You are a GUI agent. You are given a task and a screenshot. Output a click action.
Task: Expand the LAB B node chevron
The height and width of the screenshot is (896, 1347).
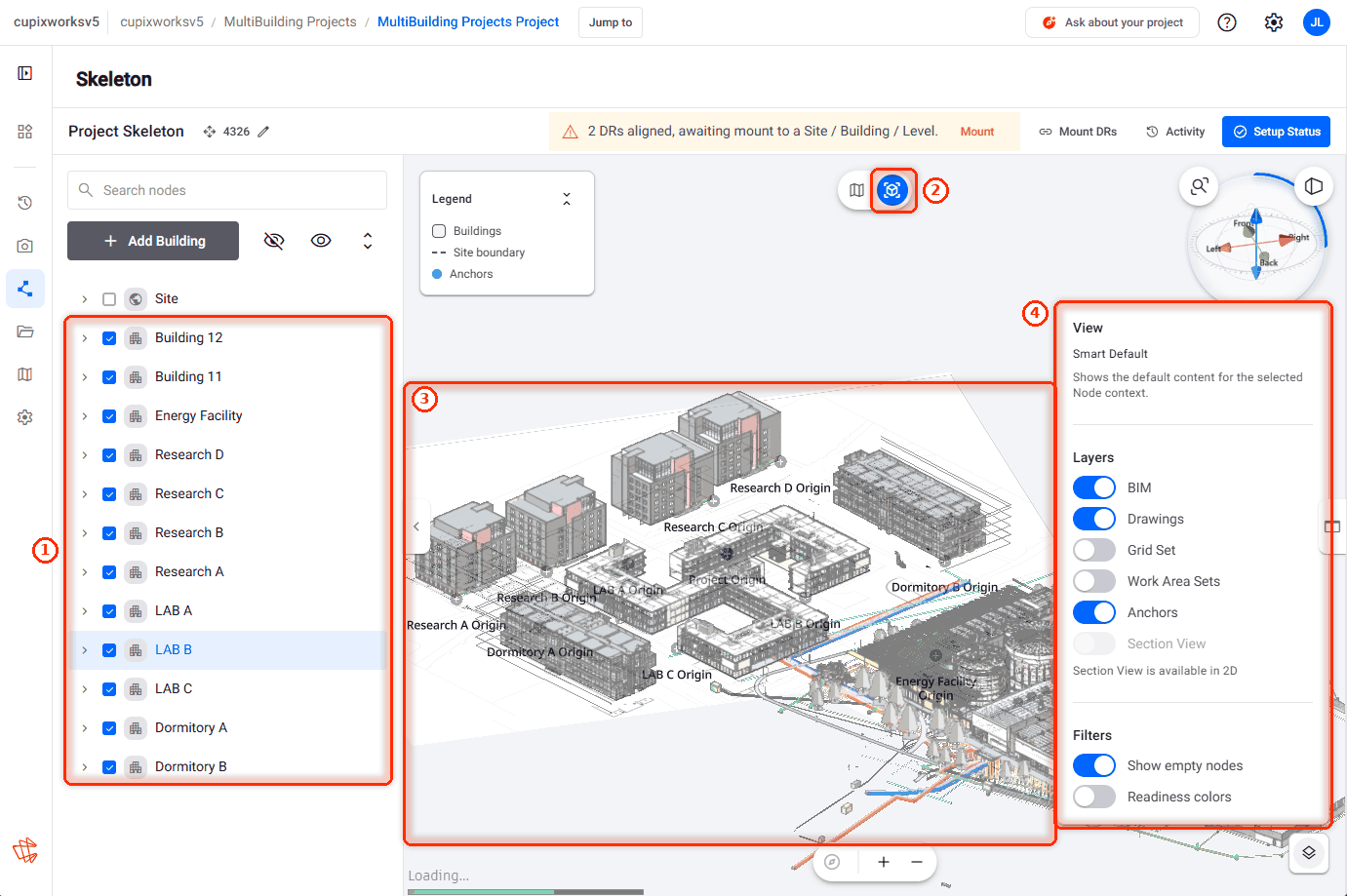point(85,650)
